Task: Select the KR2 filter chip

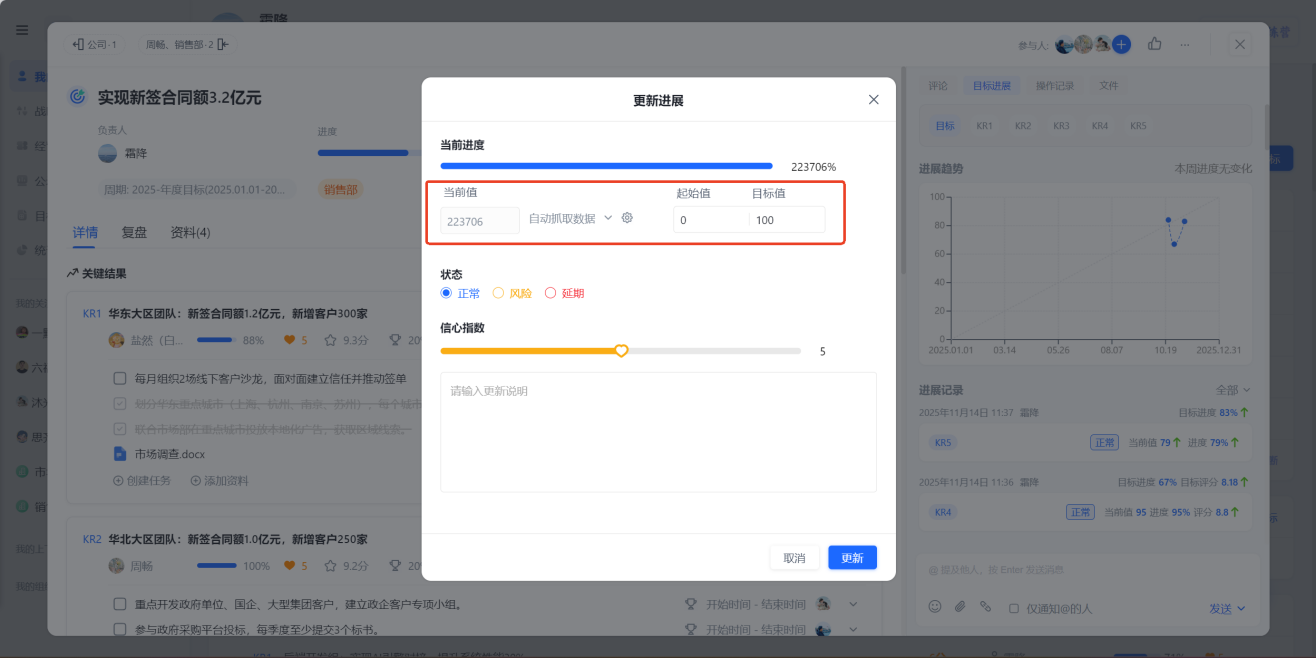Action: click(x=1023, y=126)
